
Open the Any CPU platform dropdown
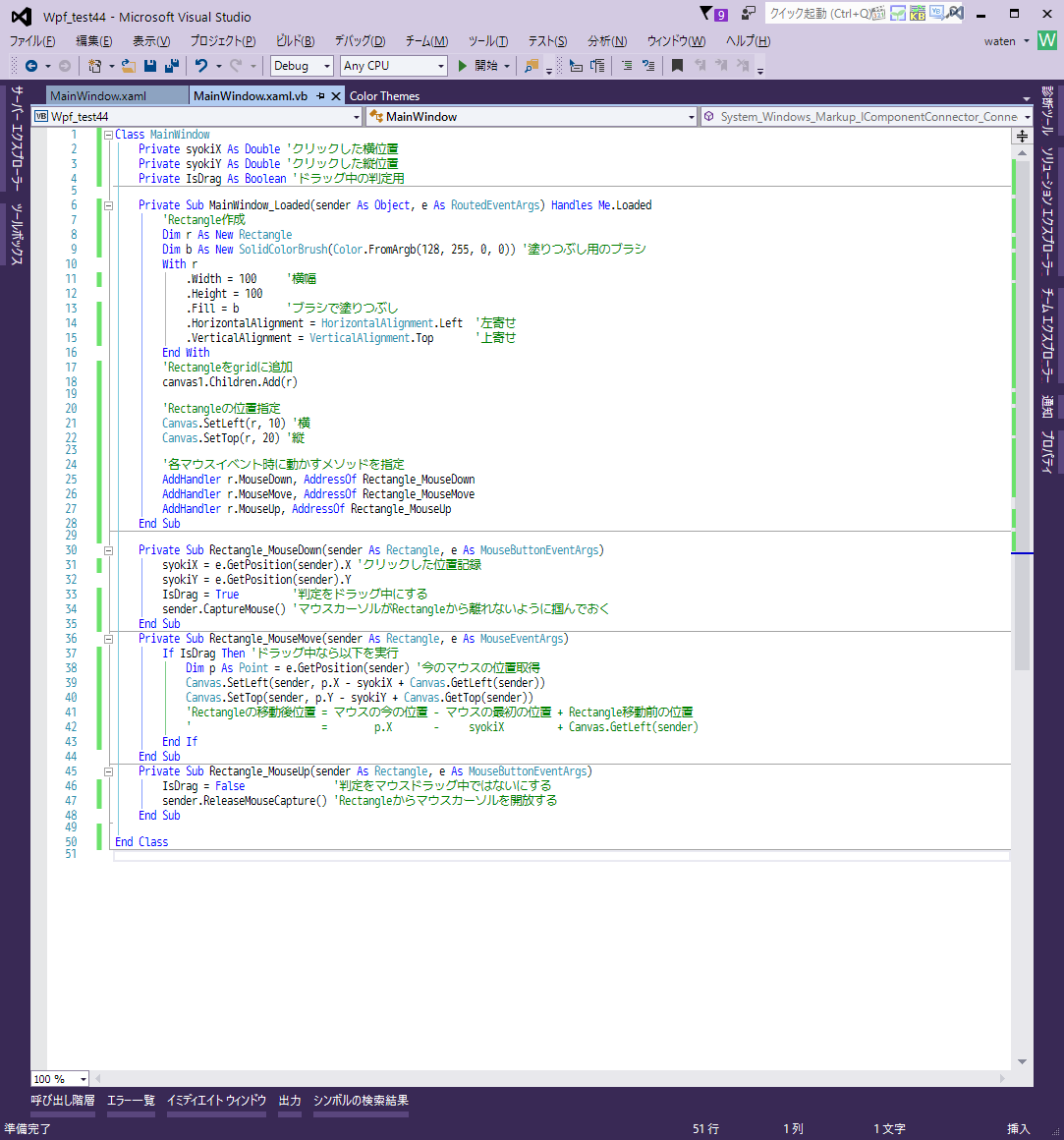(393, 66)
